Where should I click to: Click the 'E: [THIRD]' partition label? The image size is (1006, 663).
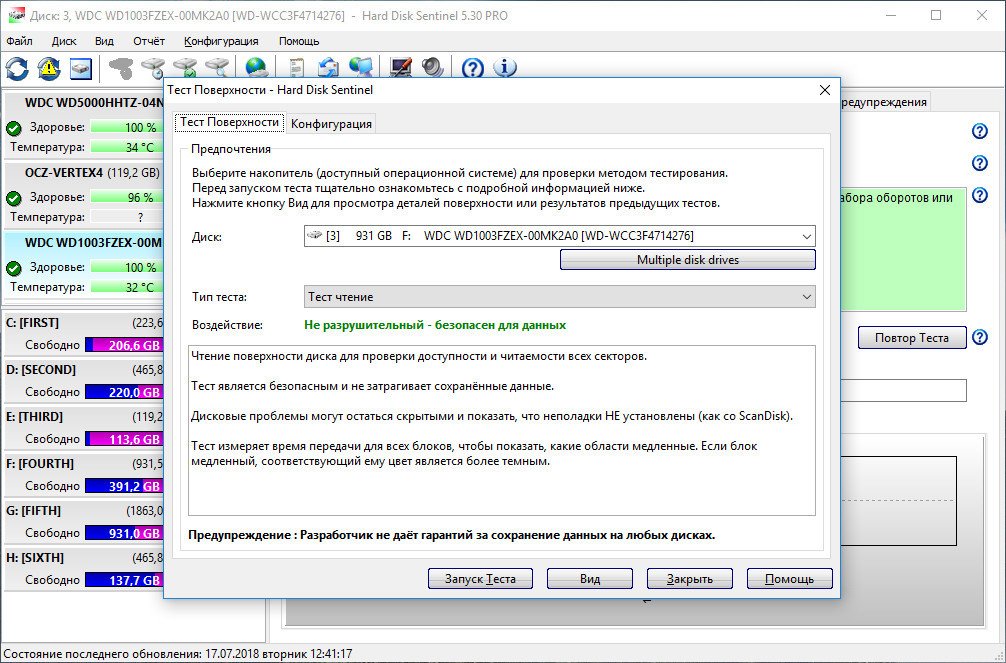pyautogui.click(x=35, y=417)
